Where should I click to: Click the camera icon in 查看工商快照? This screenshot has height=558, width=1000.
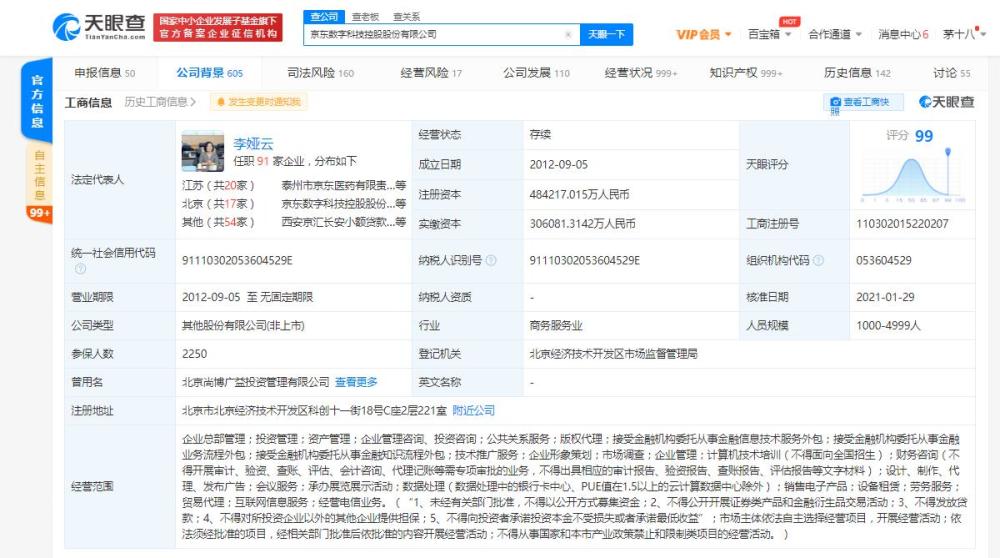835,102
